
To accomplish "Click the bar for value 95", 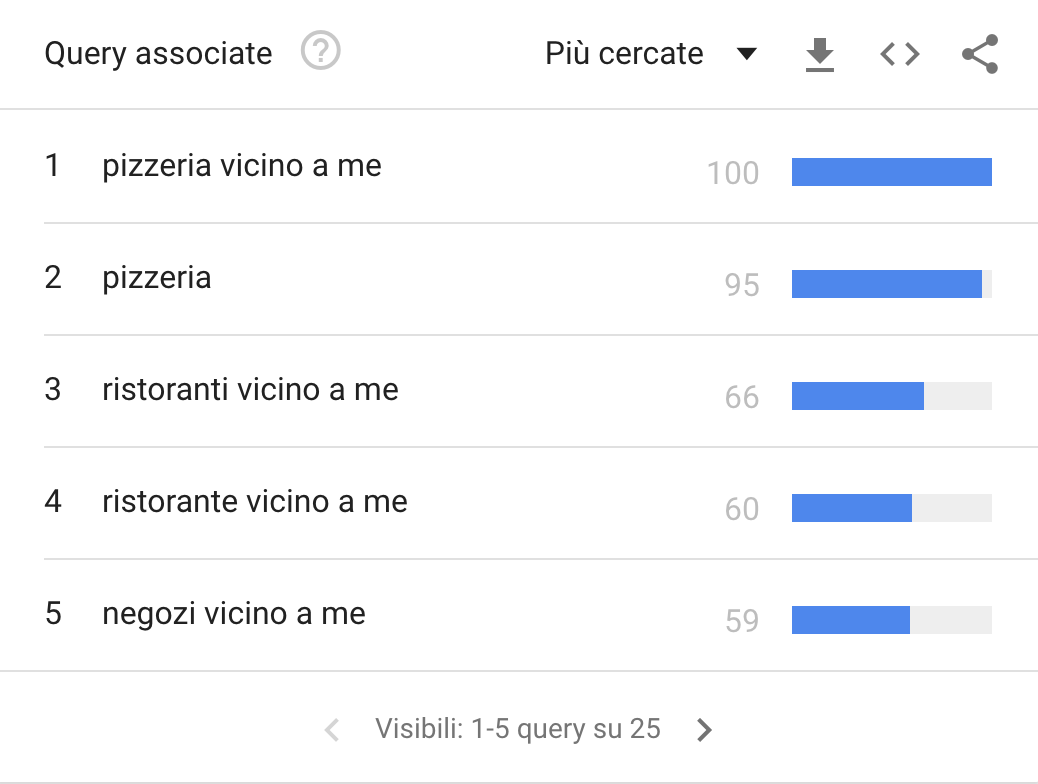I will pyautogui.click(x=887, y=284).
